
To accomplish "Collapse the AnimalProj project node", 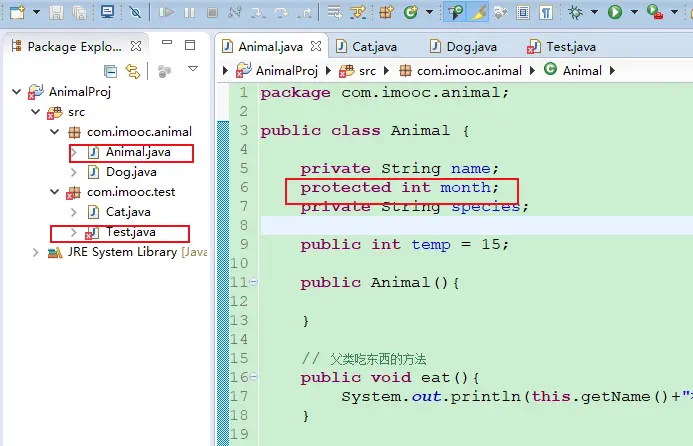I will pos(17,91).
